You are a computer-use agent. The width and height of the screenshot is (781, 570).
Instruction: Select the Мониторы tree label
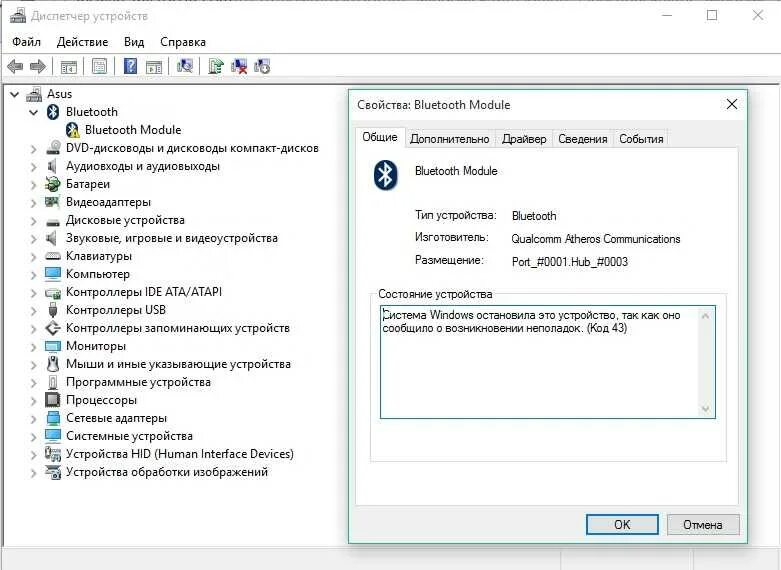coord(96,346)
